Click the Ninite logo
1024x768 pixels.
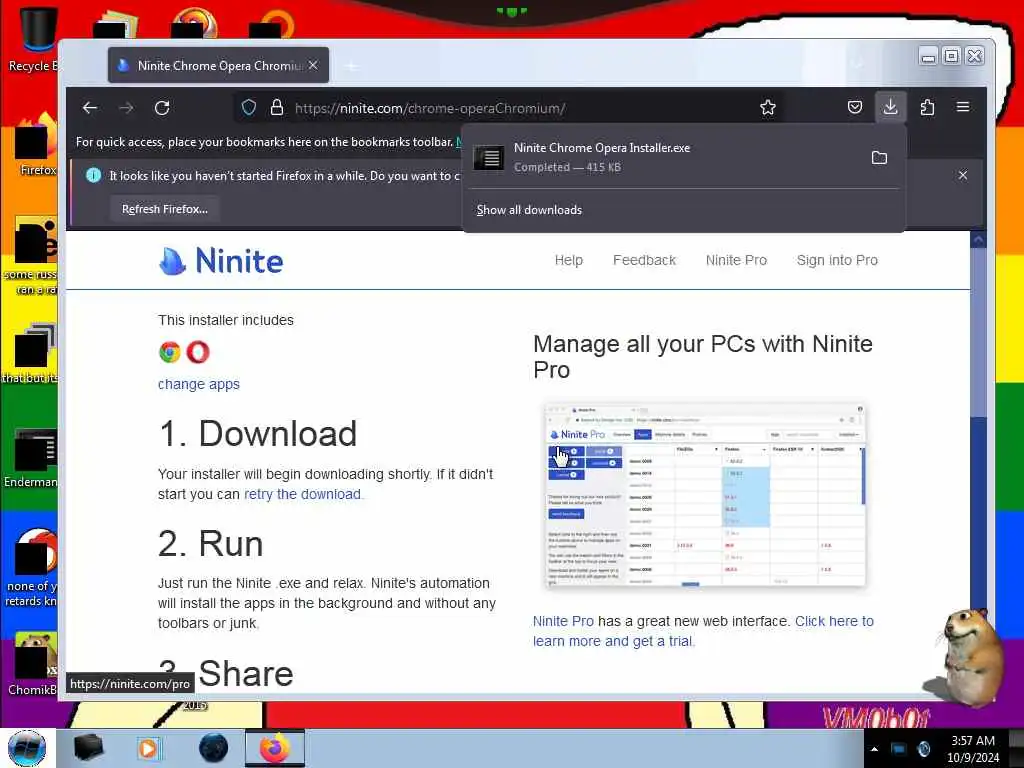click(x=221, y=261)
